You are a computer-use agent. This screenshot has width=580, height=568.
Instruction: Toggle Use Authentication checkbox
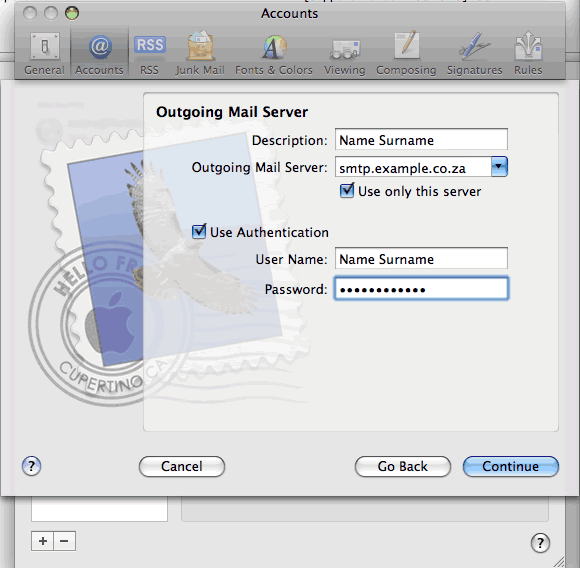[x=199, y=231]
